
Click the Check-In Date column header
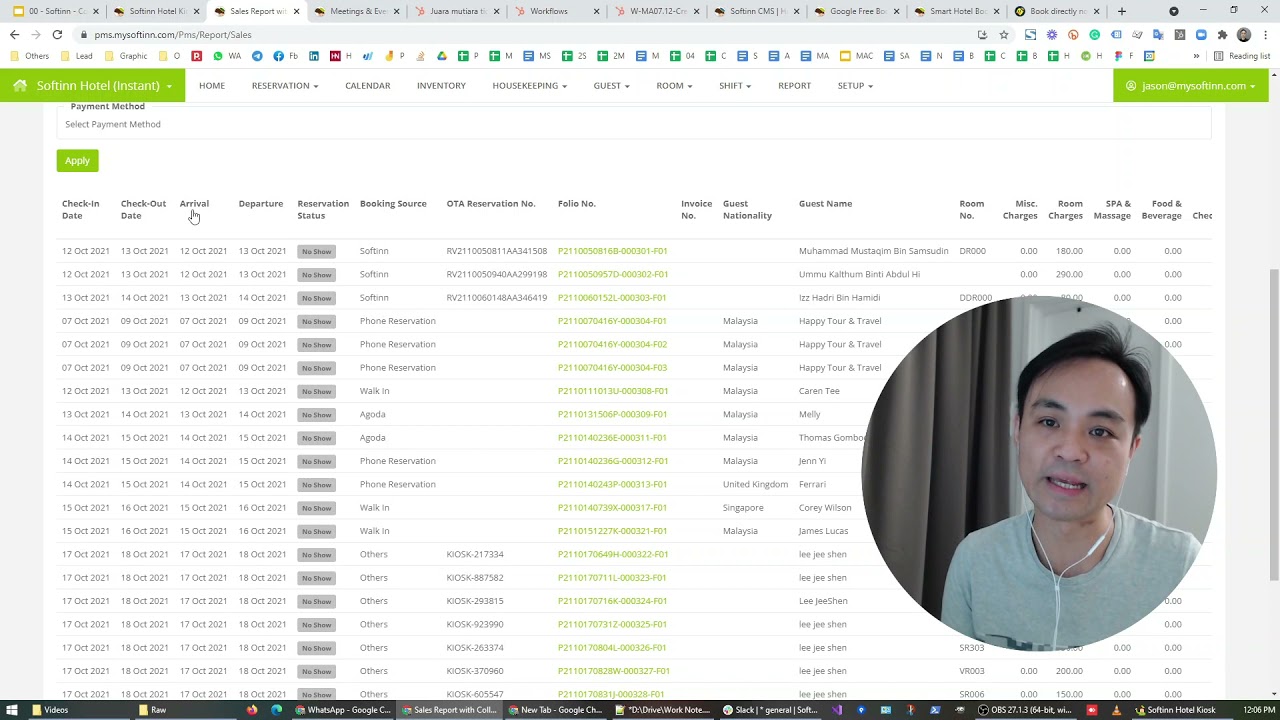click(80, 209)
